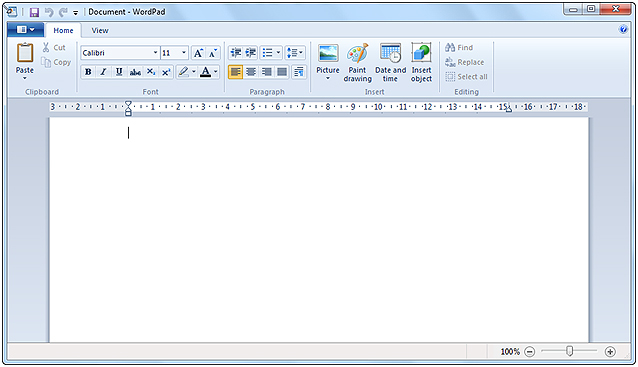Open the Calibri font family dropdown
The width and height of the screenshot is (638, 367).
(155, 53)
